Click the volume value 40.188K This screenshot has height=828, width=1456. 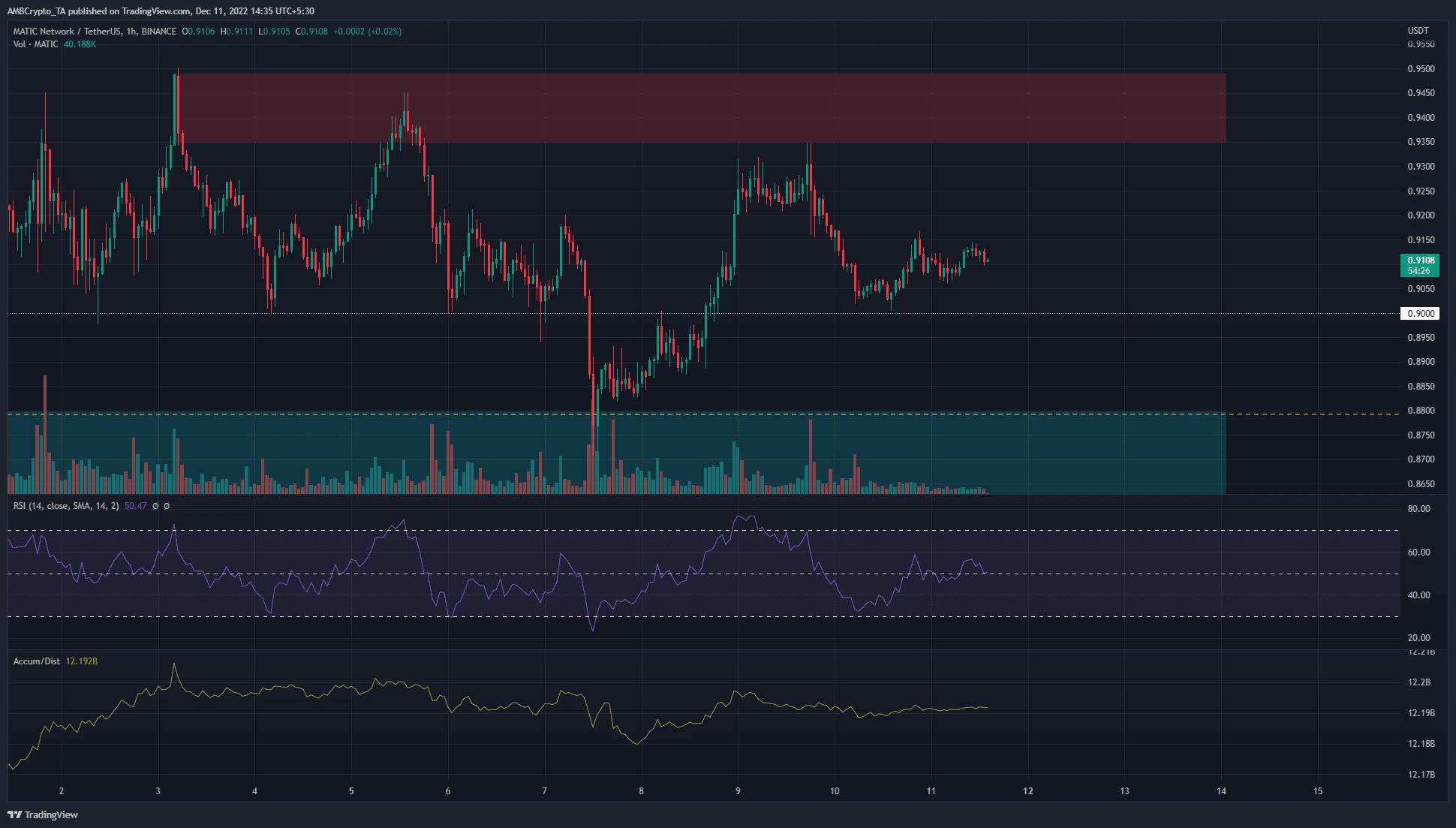(x=80, y=44)
